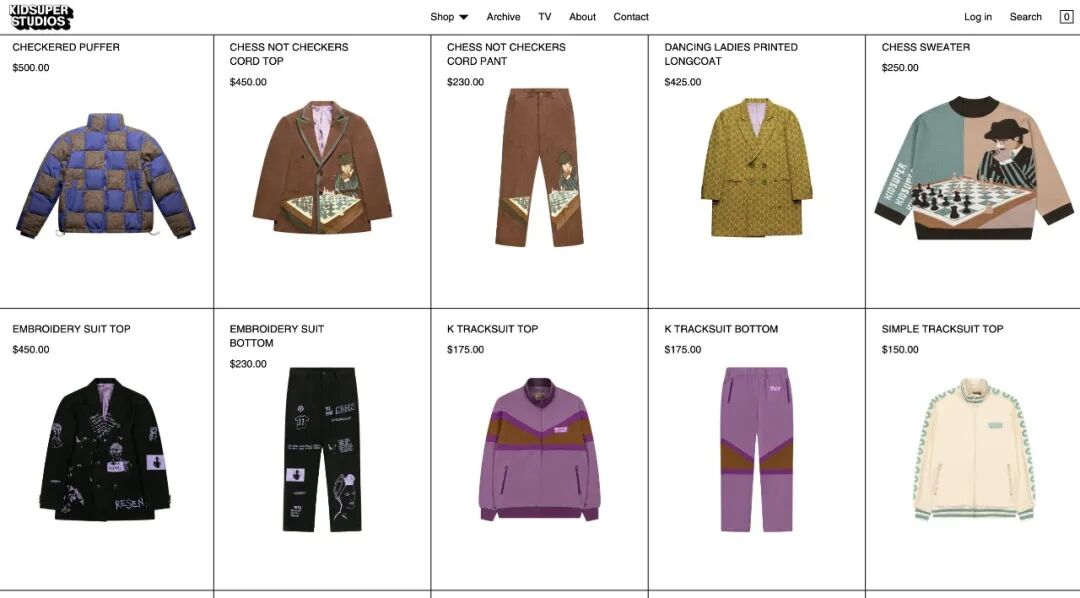Open the Chess Not Checkers Cord Top image
Image resolution: width=1080 pixels, height=598 pixels.
[x=322, y=168]
